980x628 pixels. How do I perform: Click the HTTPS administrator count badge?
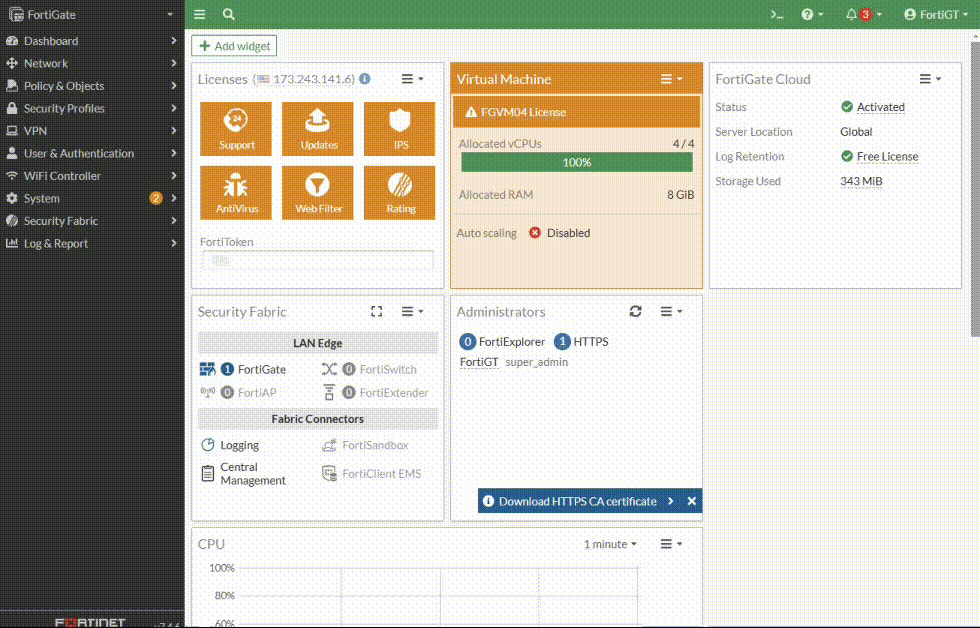pos(562,342)
